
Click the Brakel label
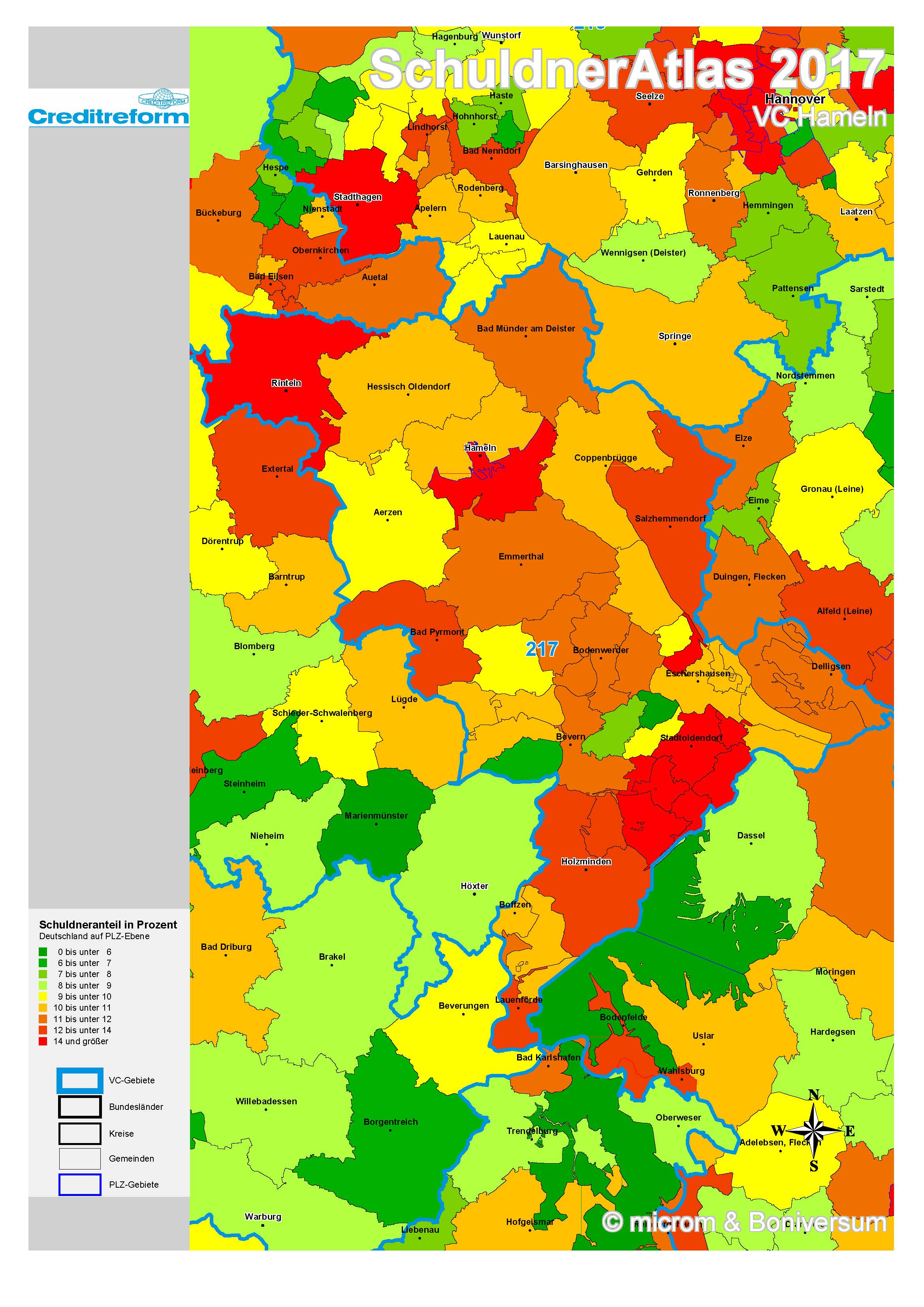332,957
